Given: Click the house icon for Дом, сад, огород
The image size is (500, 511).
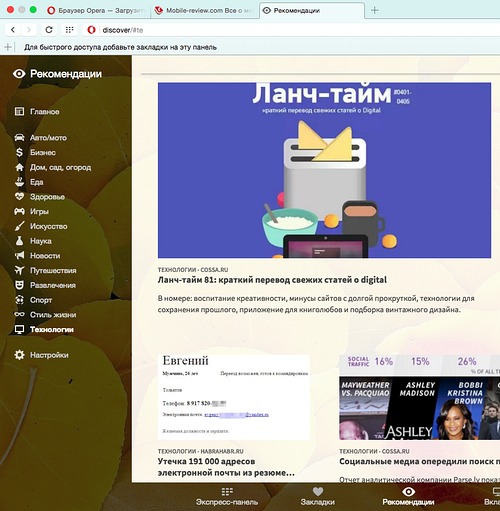Looking at the screenshot, I should tap(19, 167).
